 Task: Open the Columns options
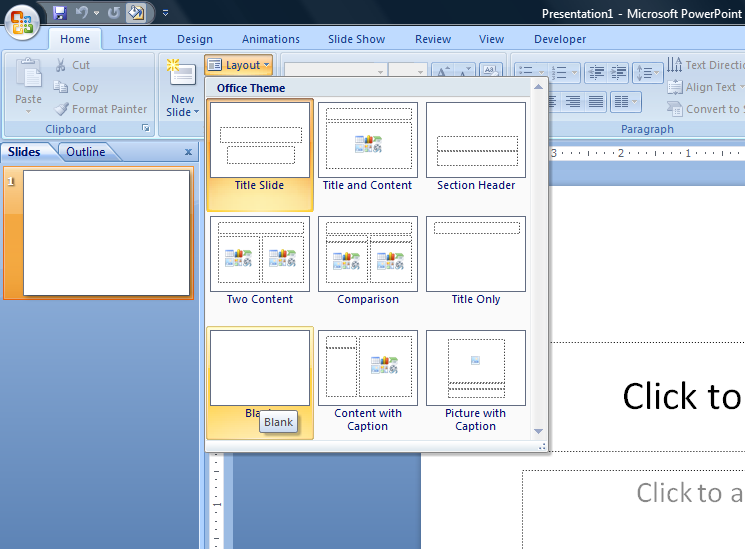pyautogui.click(x=626, y=101)
